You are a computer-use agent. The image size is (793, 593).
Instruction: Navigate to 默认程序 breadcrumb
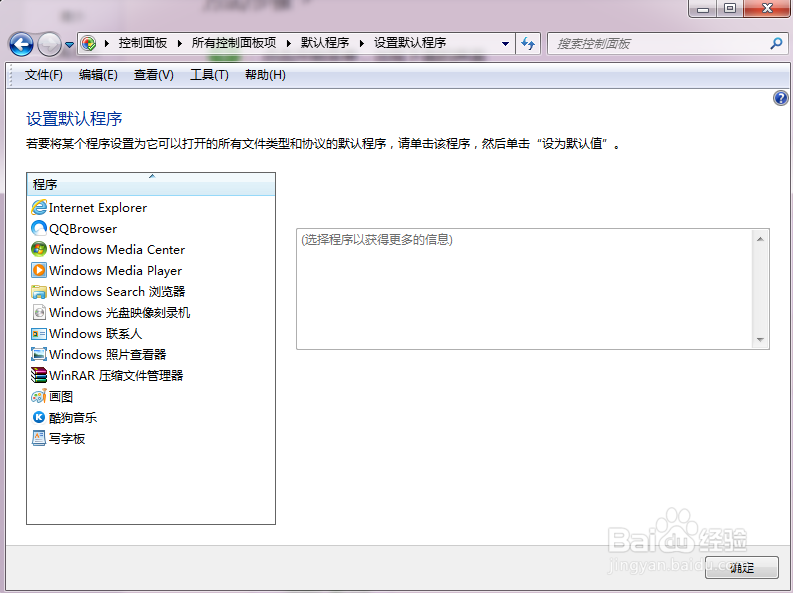pos(325,43)
